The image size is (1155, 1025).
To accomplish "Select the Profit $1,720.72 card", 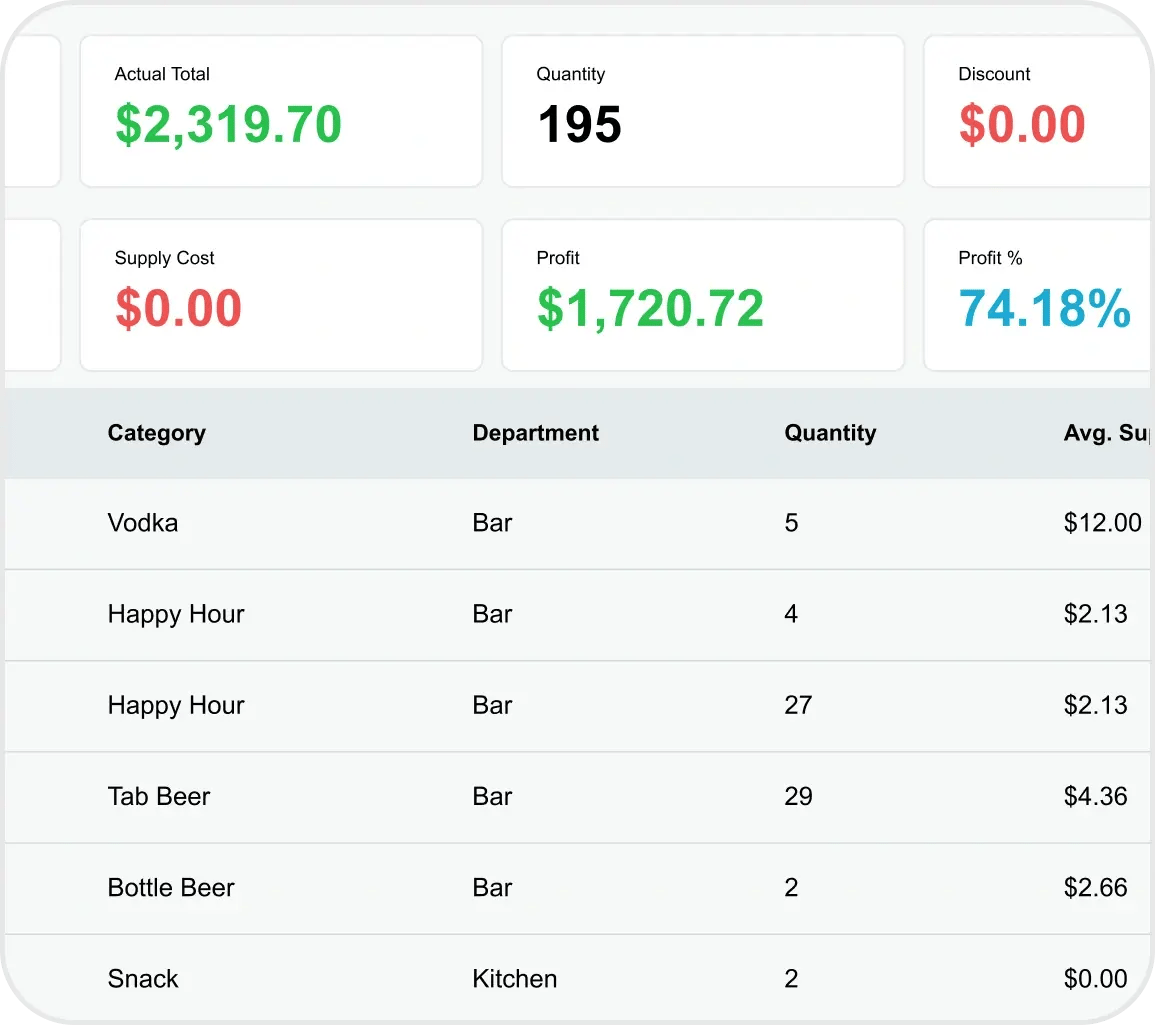I will [x=702, y=295].
